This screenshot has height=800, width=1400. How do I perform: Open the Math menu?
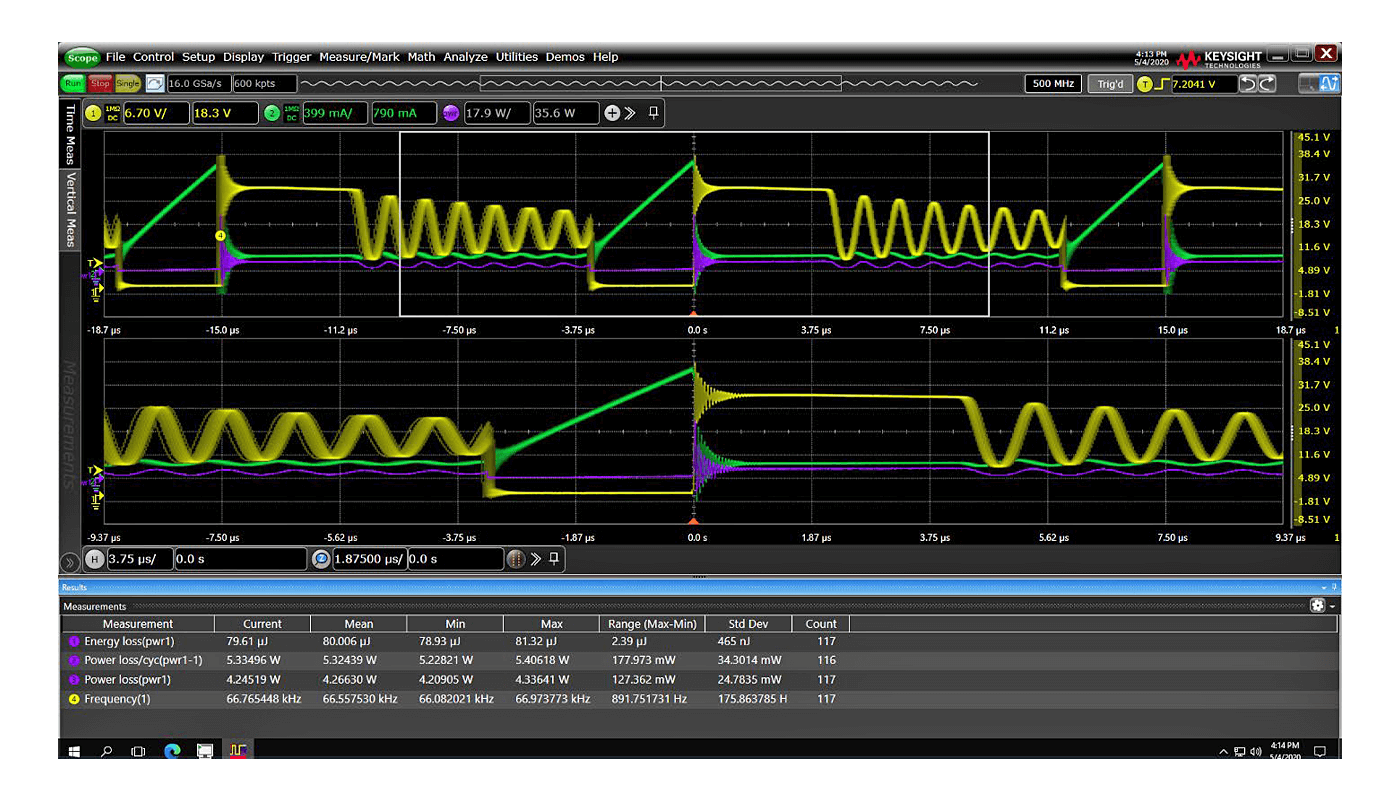point(421,57)
